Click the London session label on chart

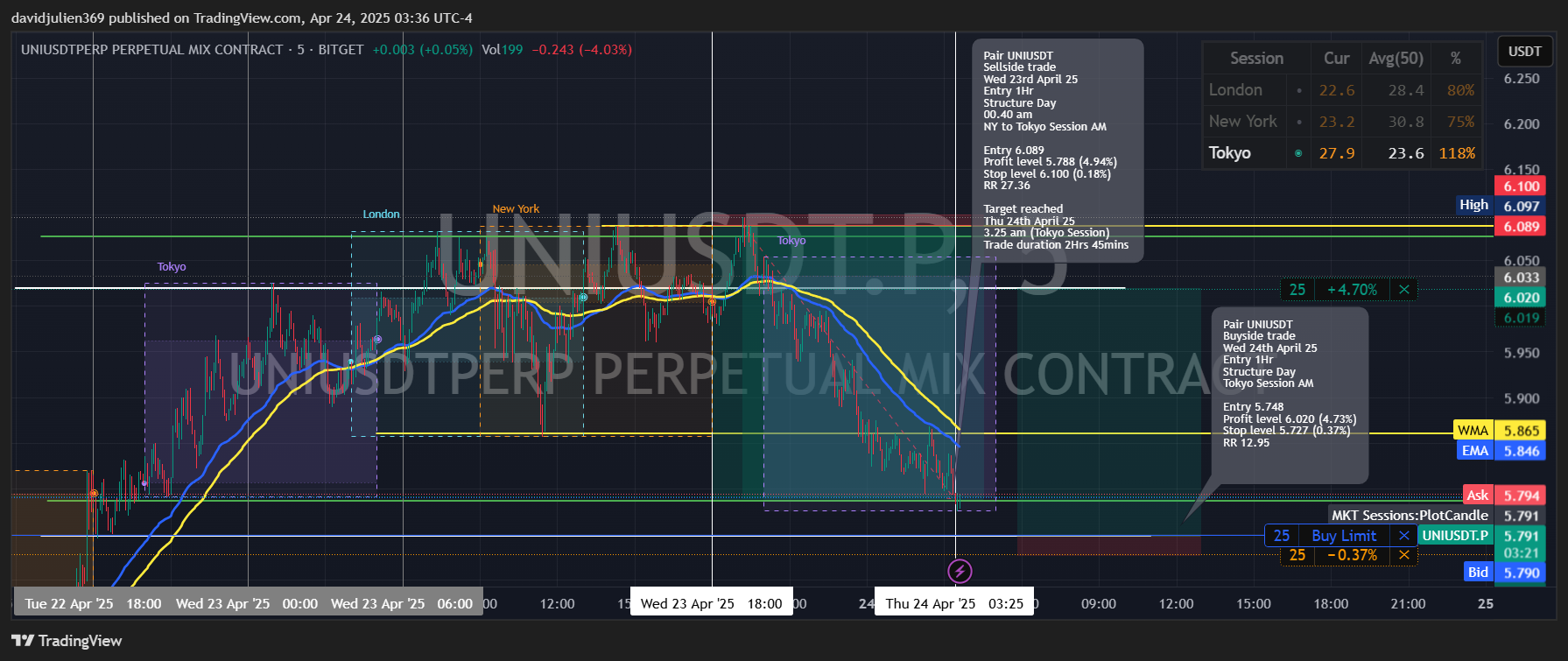381,214
